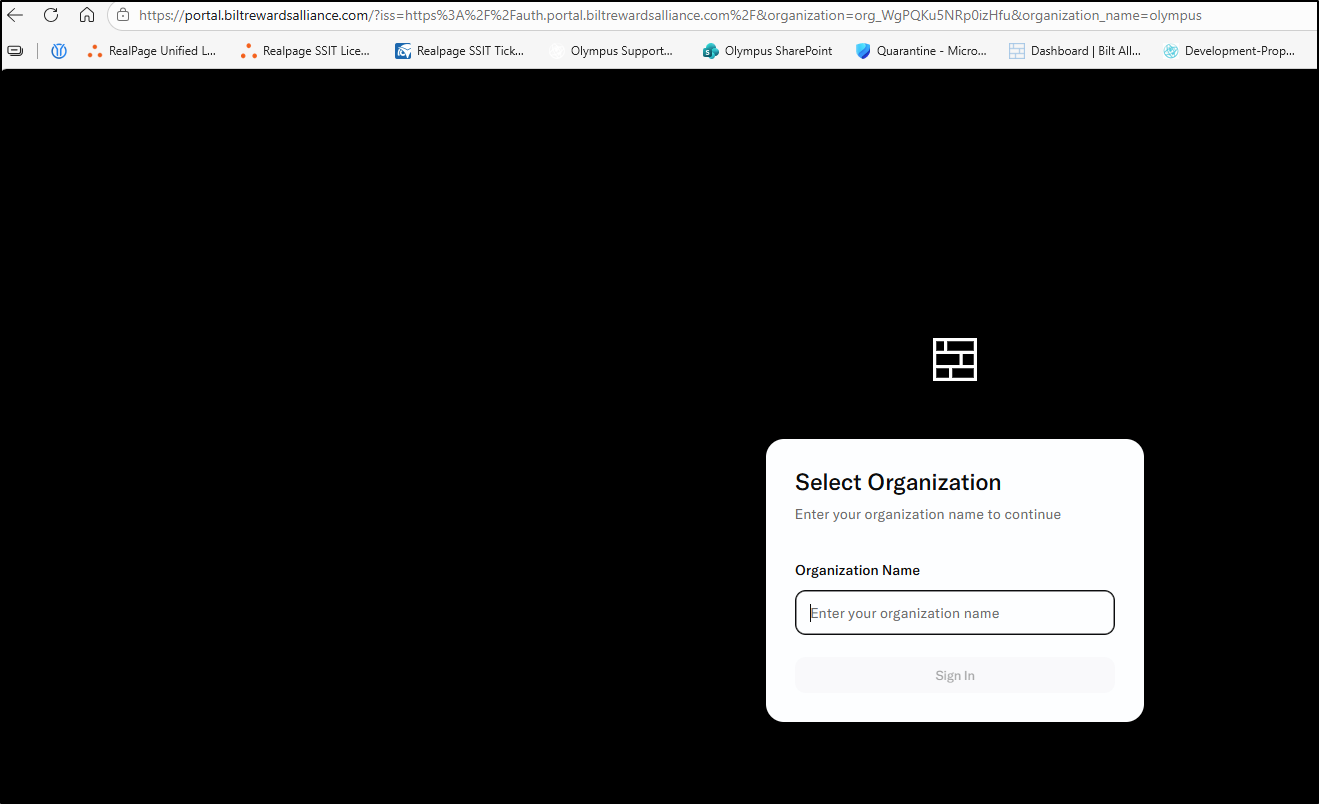The height and width of the screenshot is (804, 1319).
Task: Focus the Organization Name input field
Action: (x=955, y=612)
